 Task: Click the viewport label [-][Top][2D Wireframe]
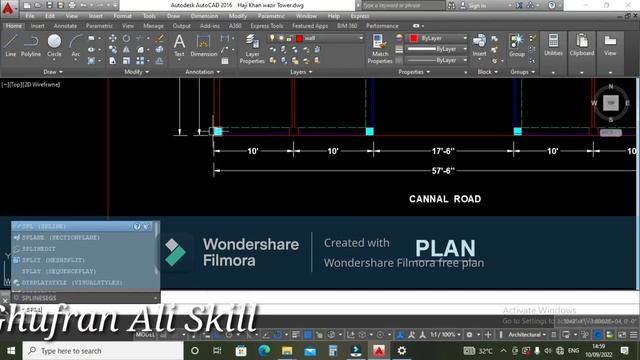click(x=31, y=85)
